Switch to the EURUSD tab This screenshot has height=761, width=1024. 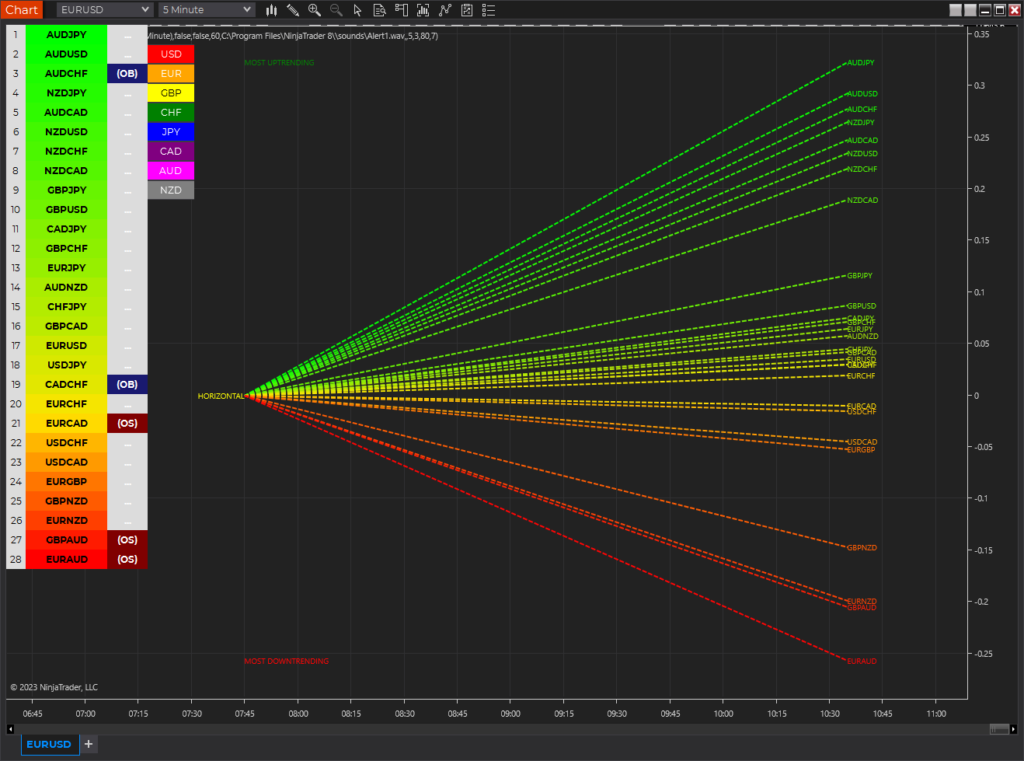tap(49, 744)
